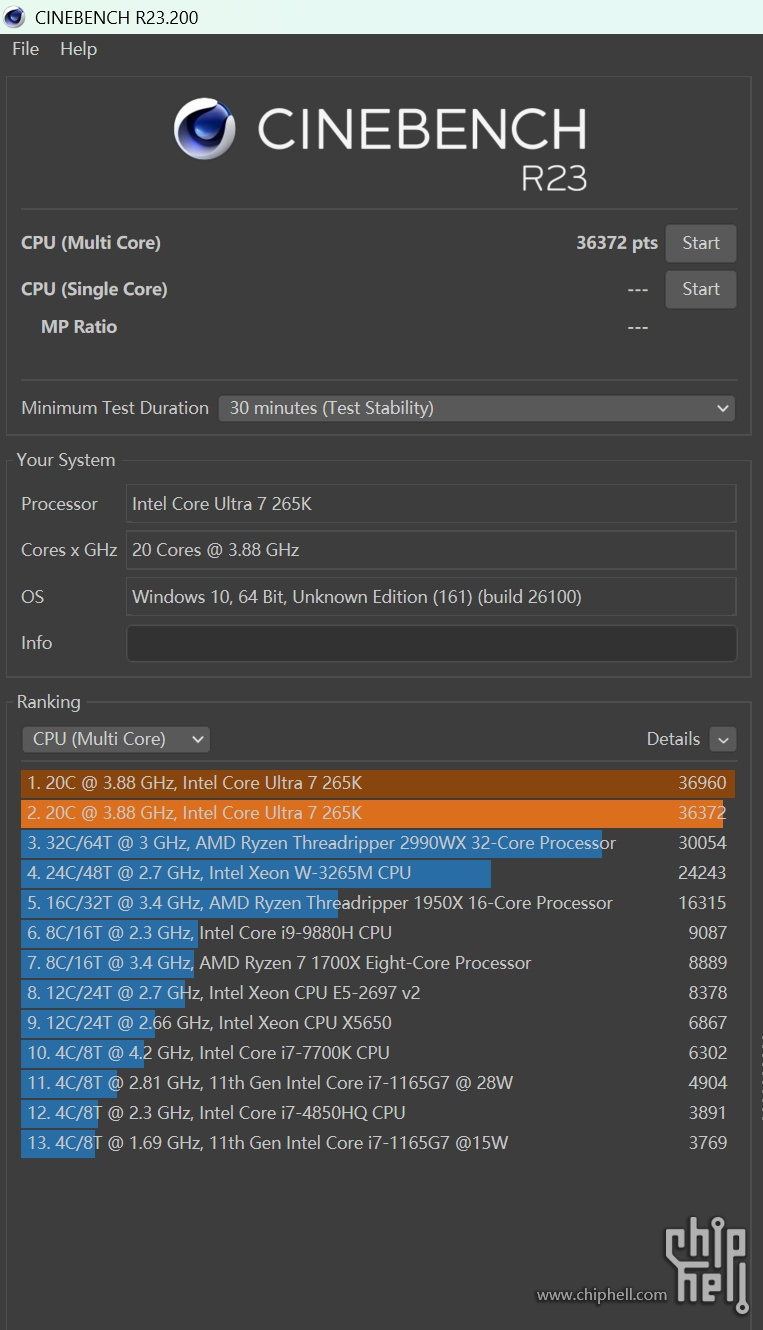Select the Core i7-7700K ranking row

point(378,1053)
